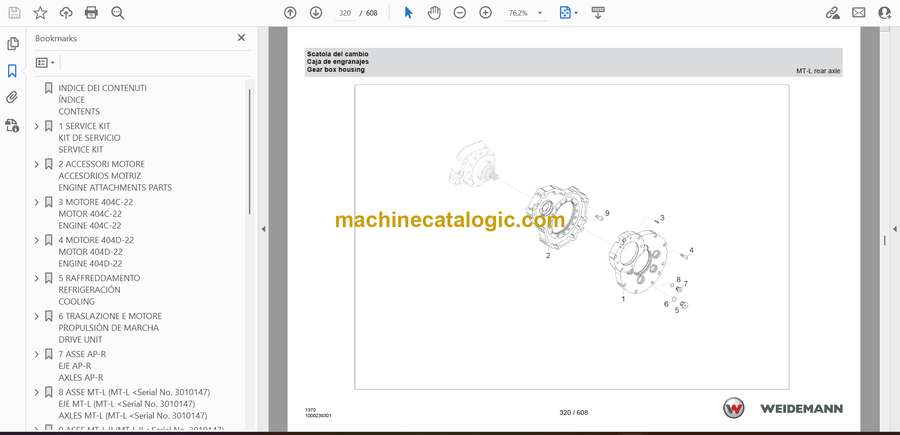900x435 pixels.
Task: Open the bookmarks options menu
Action: [x=45, y=63]
